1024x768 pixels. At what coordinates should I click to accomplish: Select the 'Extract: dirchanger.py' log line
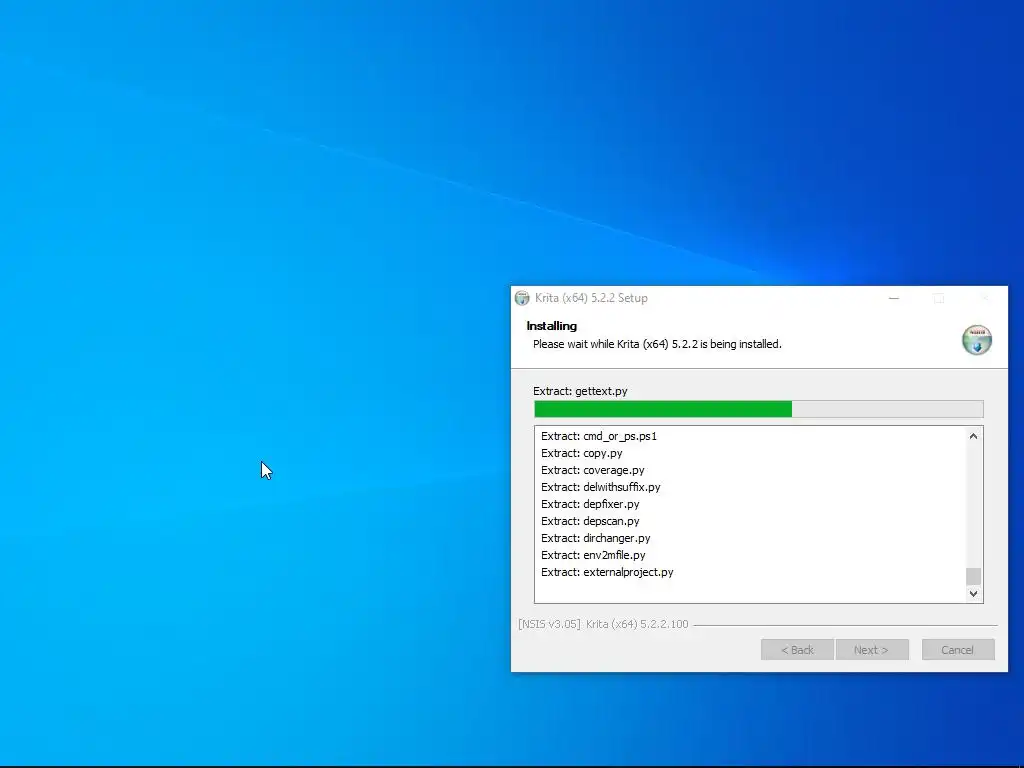(596, 538)
